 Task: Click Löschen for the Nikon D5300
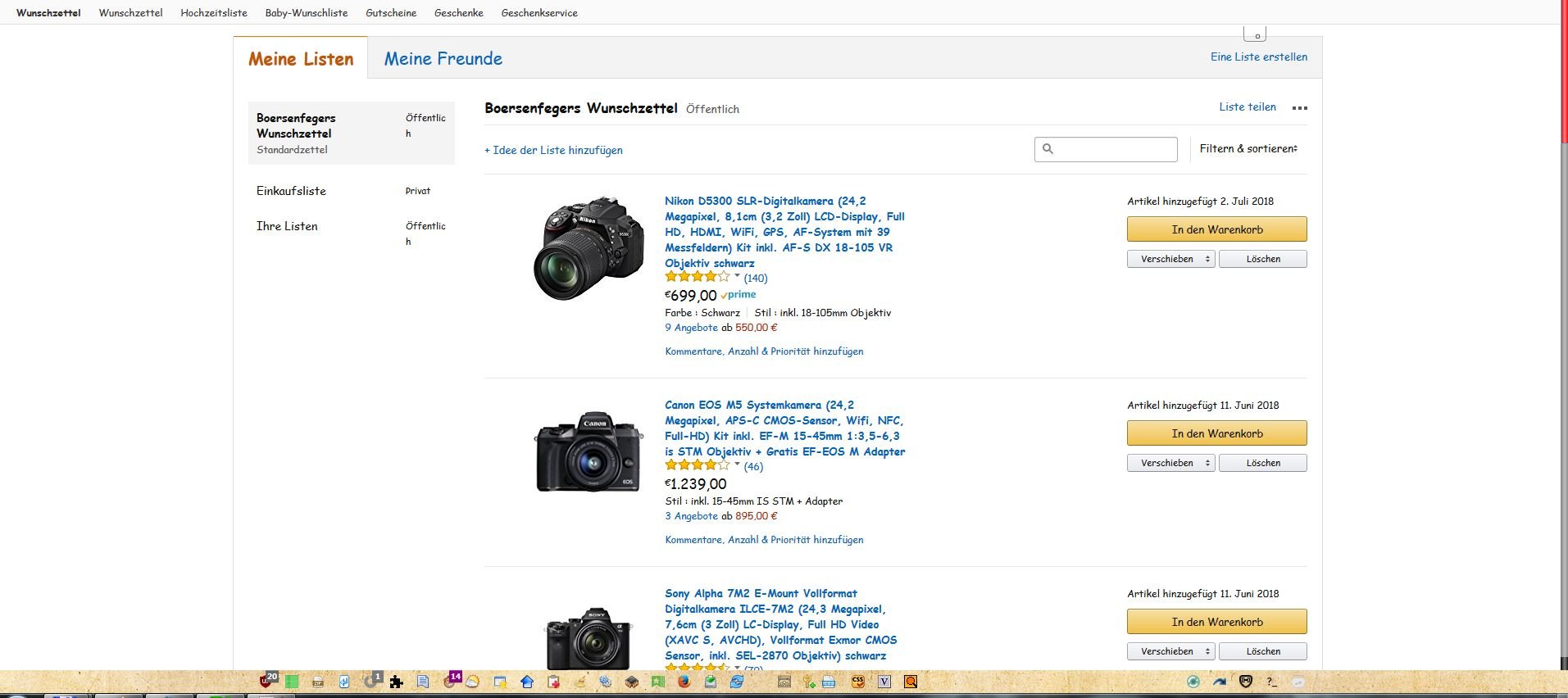coord(1263,259)
